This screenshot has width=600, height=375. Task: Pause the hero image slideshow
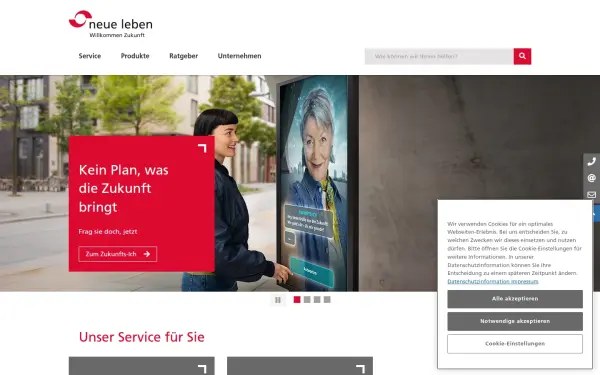tap(278, 300)
